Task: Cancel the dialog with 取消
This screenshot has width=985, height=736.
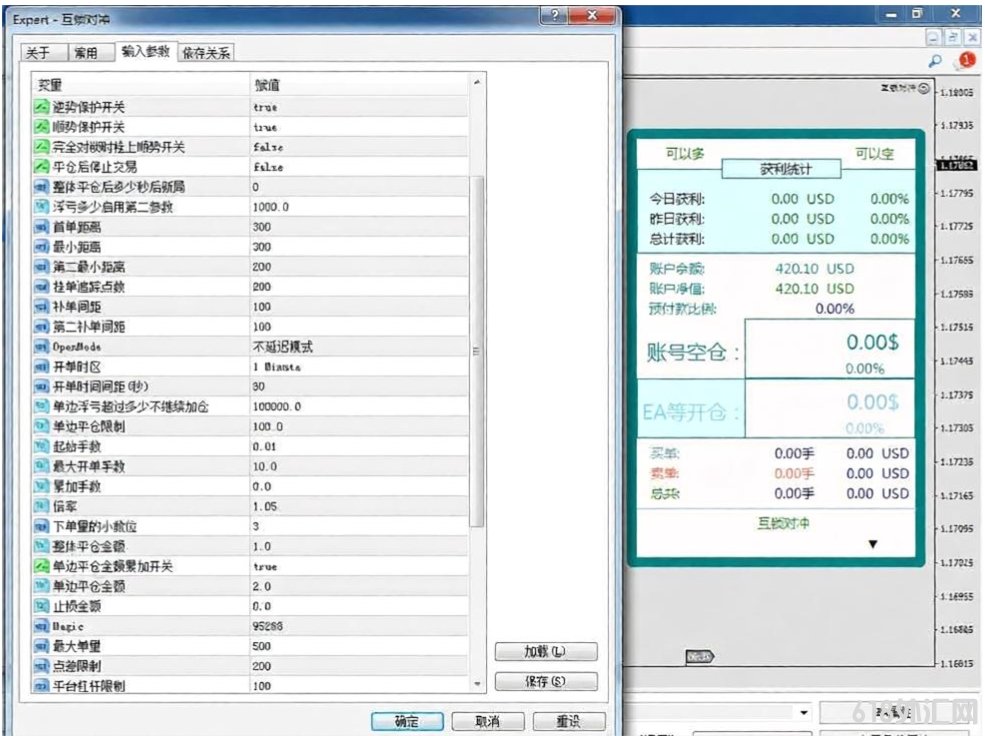Action: 487,721
